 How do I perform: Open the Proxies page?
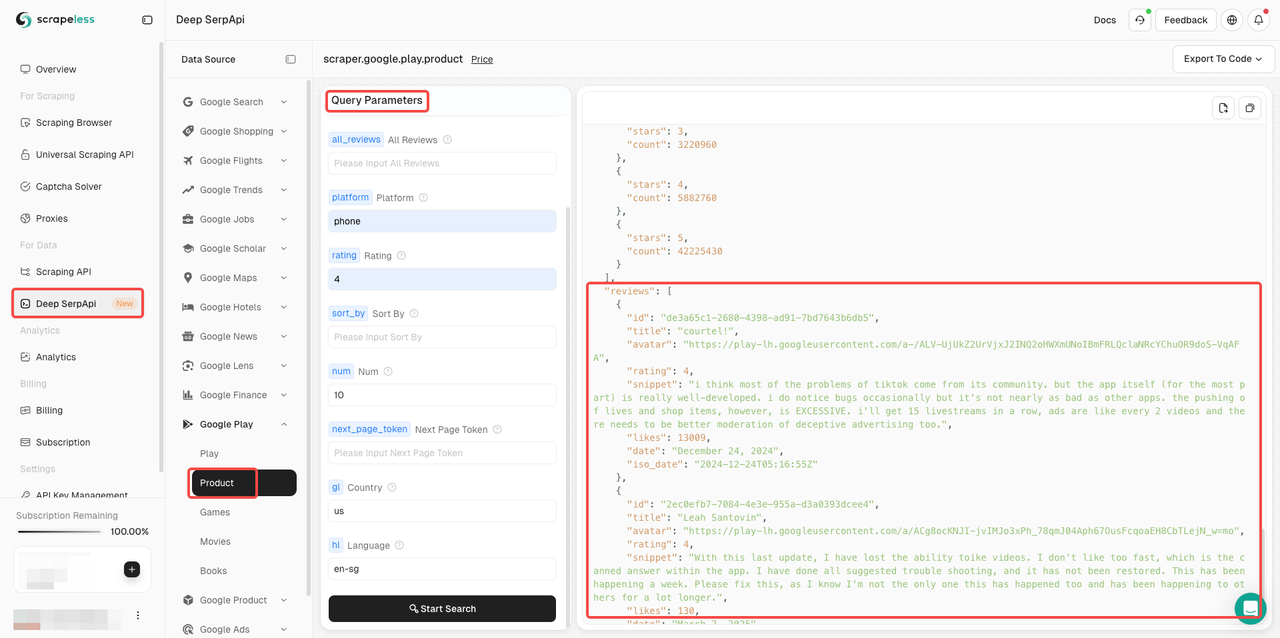coord(52,218)
